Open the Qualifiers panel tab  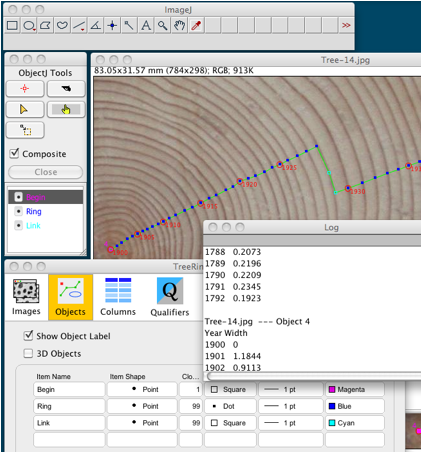pos(170,297)
